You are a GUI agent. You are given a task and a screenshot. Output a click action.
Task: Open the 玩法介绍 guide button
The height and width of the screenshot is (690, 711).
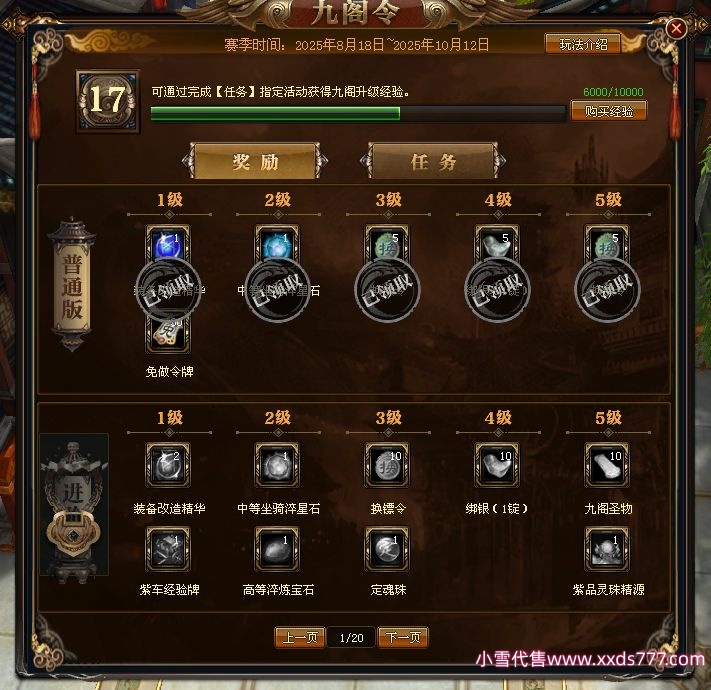coord(583,44)
